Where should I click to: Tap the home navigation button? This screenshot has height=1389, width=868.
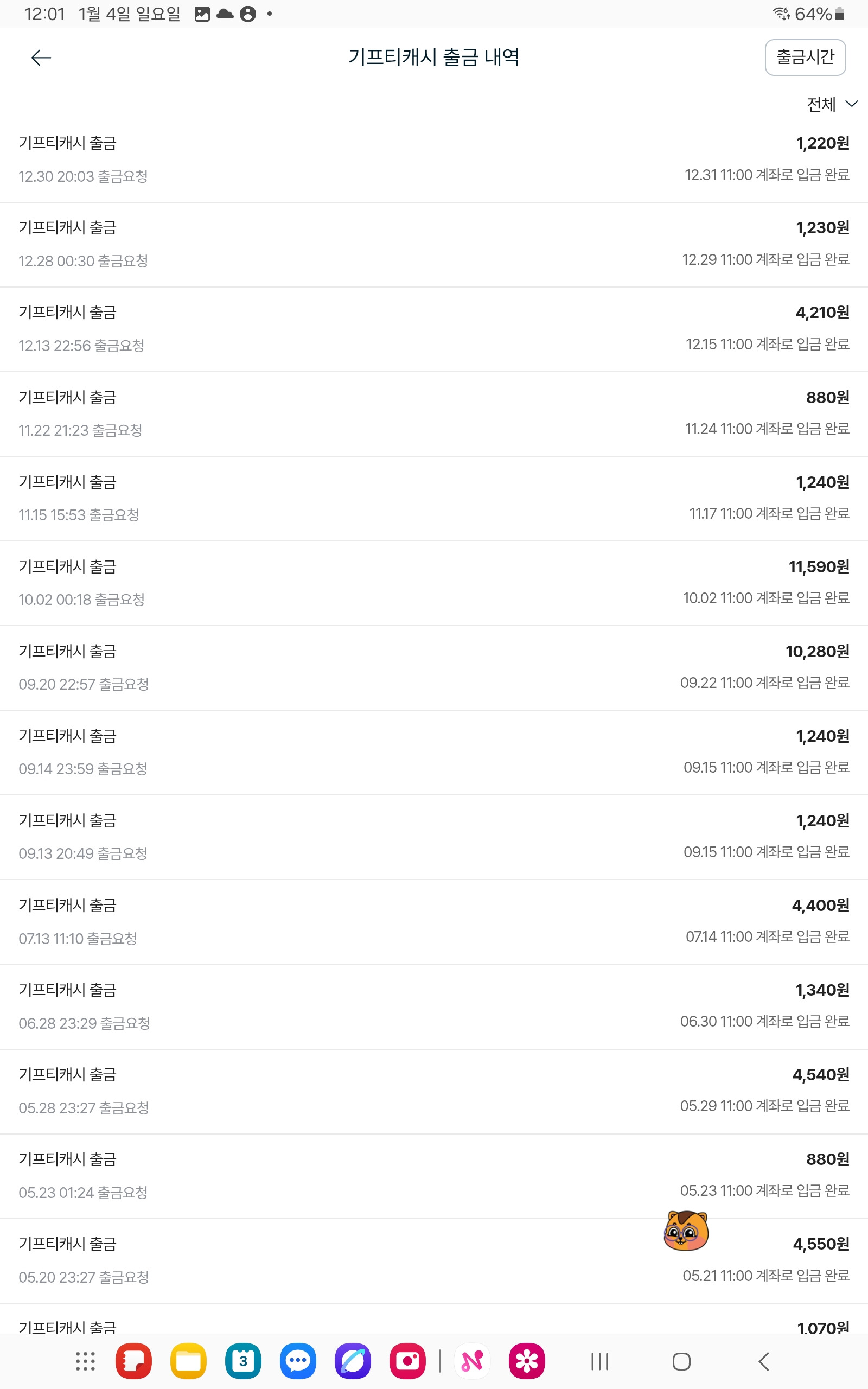pyautogui.click(x=681, y=1361)
